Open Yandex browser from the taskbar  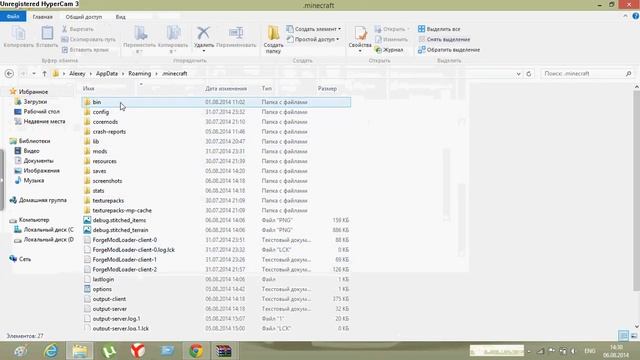pyautogui.click(x=138, y=351)
